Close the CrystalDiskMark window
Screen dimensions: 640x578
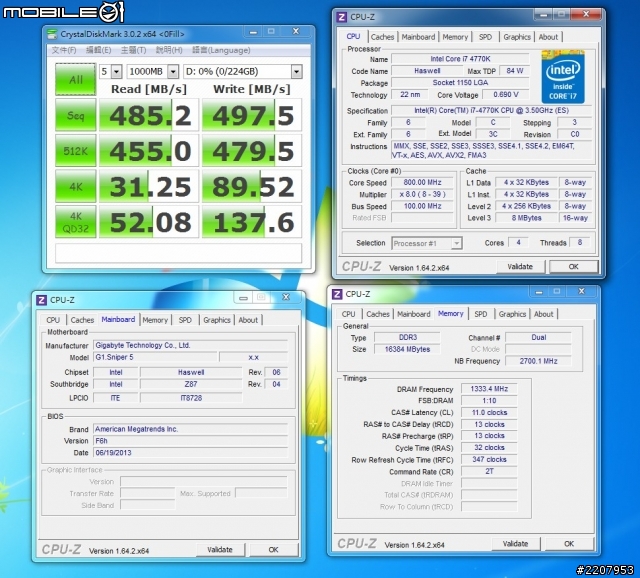[296, 32]
